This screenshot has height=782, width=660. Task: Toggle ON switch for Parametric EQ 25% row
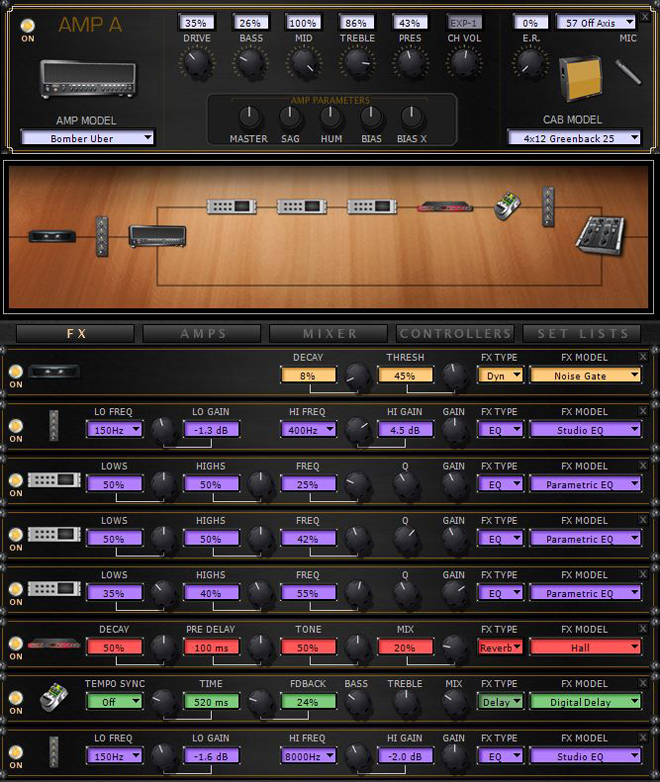[x=16, y=480]
